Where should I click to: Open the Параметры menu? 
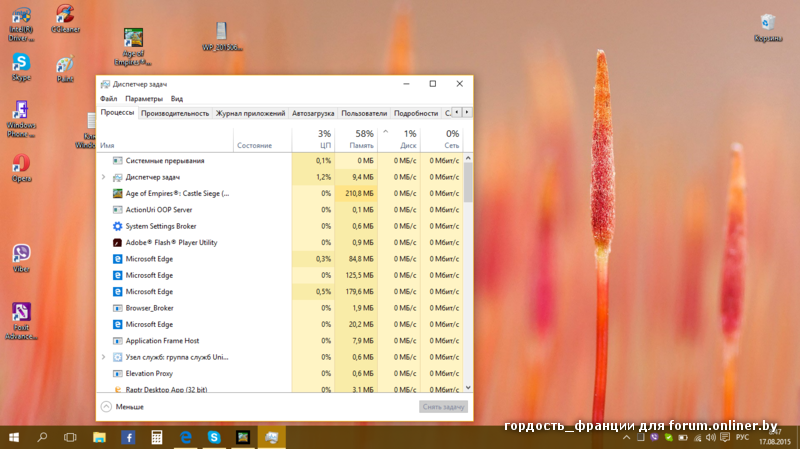pyautogui.click(x=144, y=99)
